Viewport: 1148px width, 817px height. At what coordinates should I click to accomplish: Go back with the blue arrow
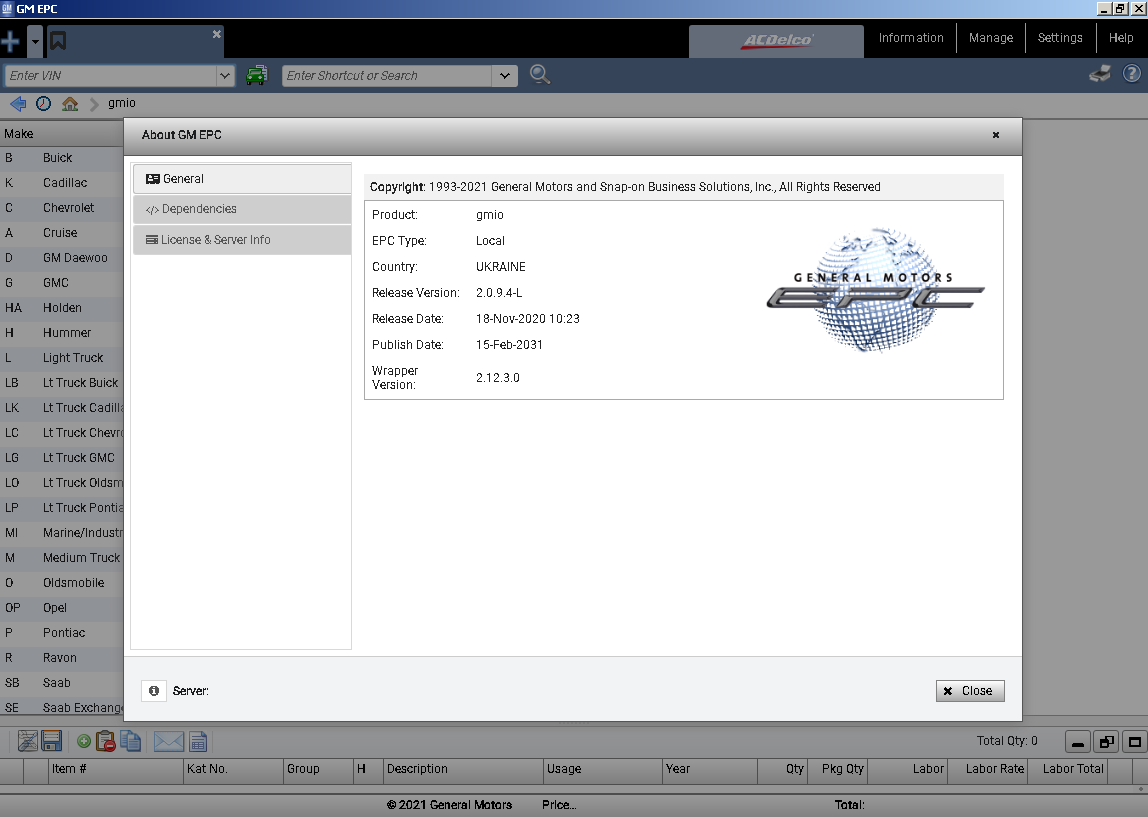click(18, 103)
